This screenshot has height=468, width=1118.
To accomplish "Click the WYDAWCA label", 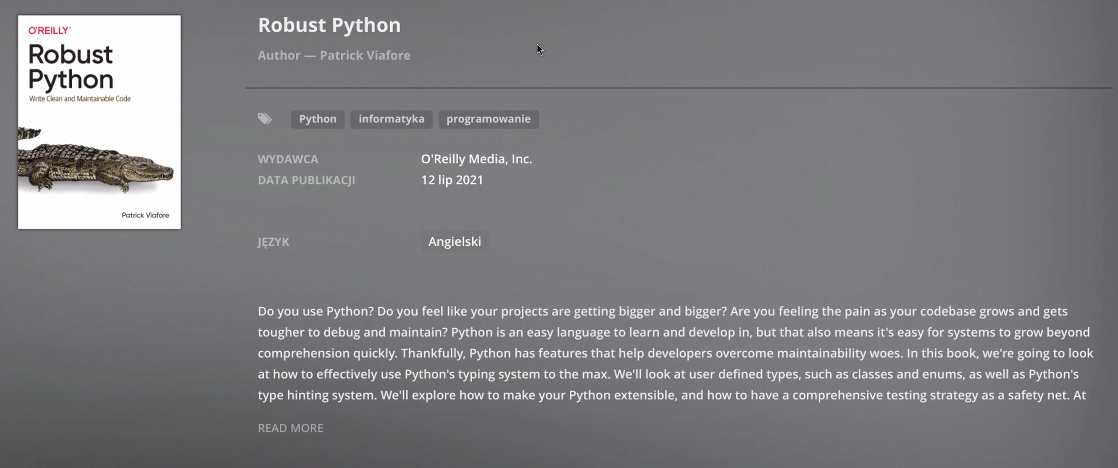I will (x=288, y=159).
